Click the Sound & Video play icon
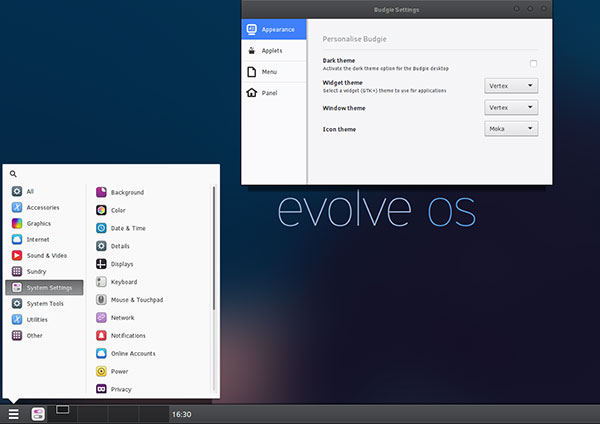The image size is (600, 424). coord(17,255)
